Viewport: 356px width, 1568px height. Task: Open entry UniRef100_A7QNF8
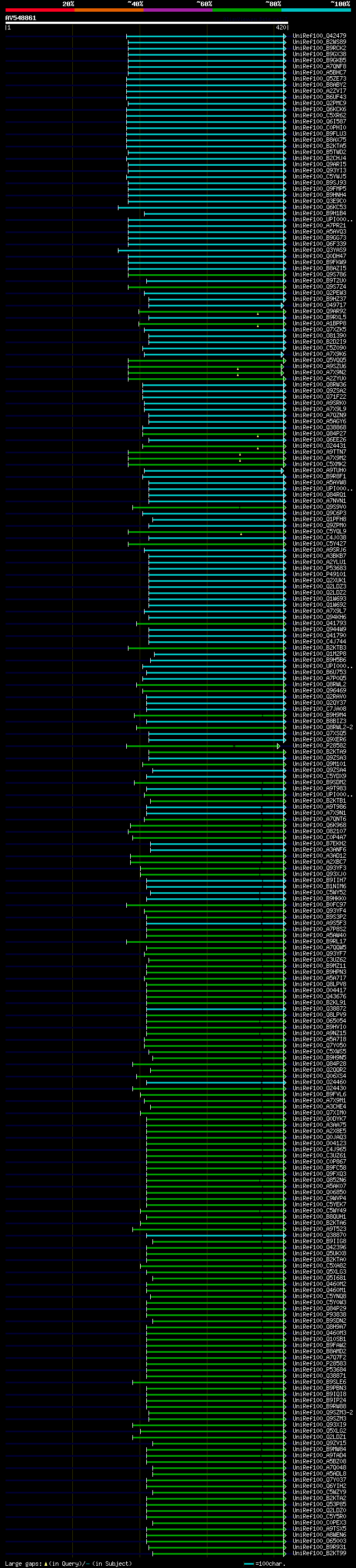pyautogui.click(x=319, y=66)
